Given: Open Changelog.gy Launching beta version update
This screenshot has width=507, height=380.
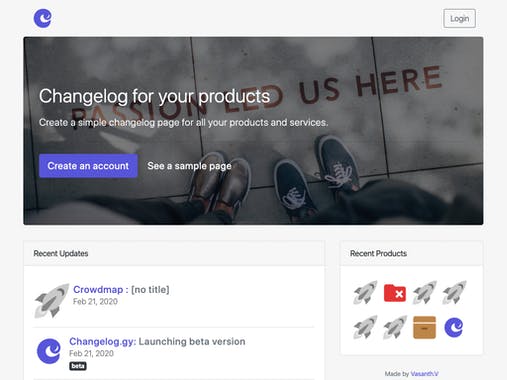Looking at the screenshot, I should 157,341.
